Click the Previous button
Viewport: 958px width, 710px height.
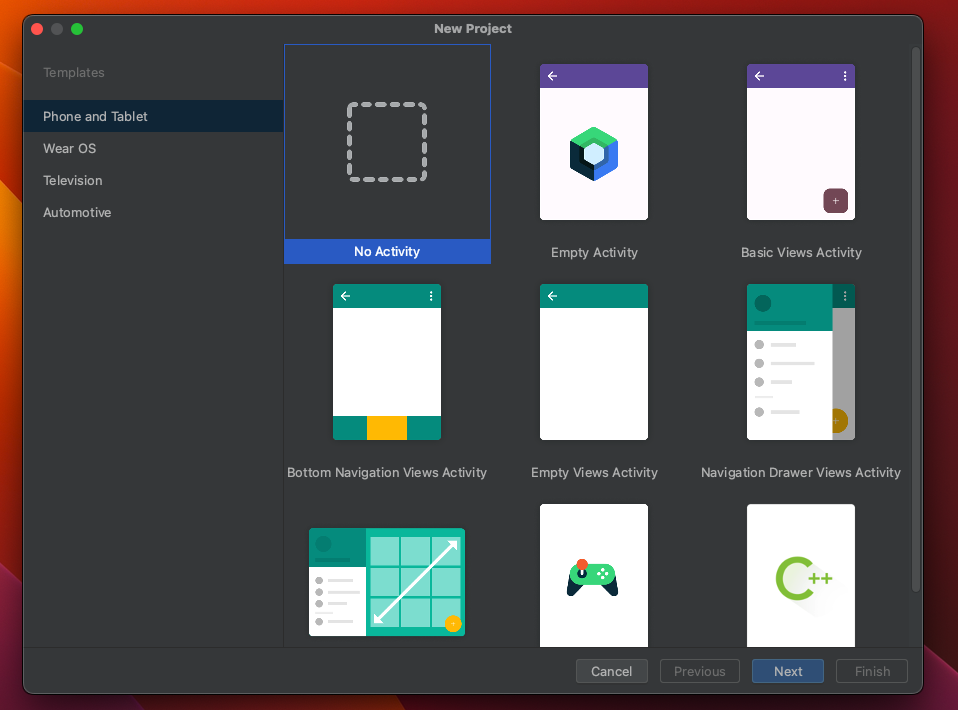(699, 671)
